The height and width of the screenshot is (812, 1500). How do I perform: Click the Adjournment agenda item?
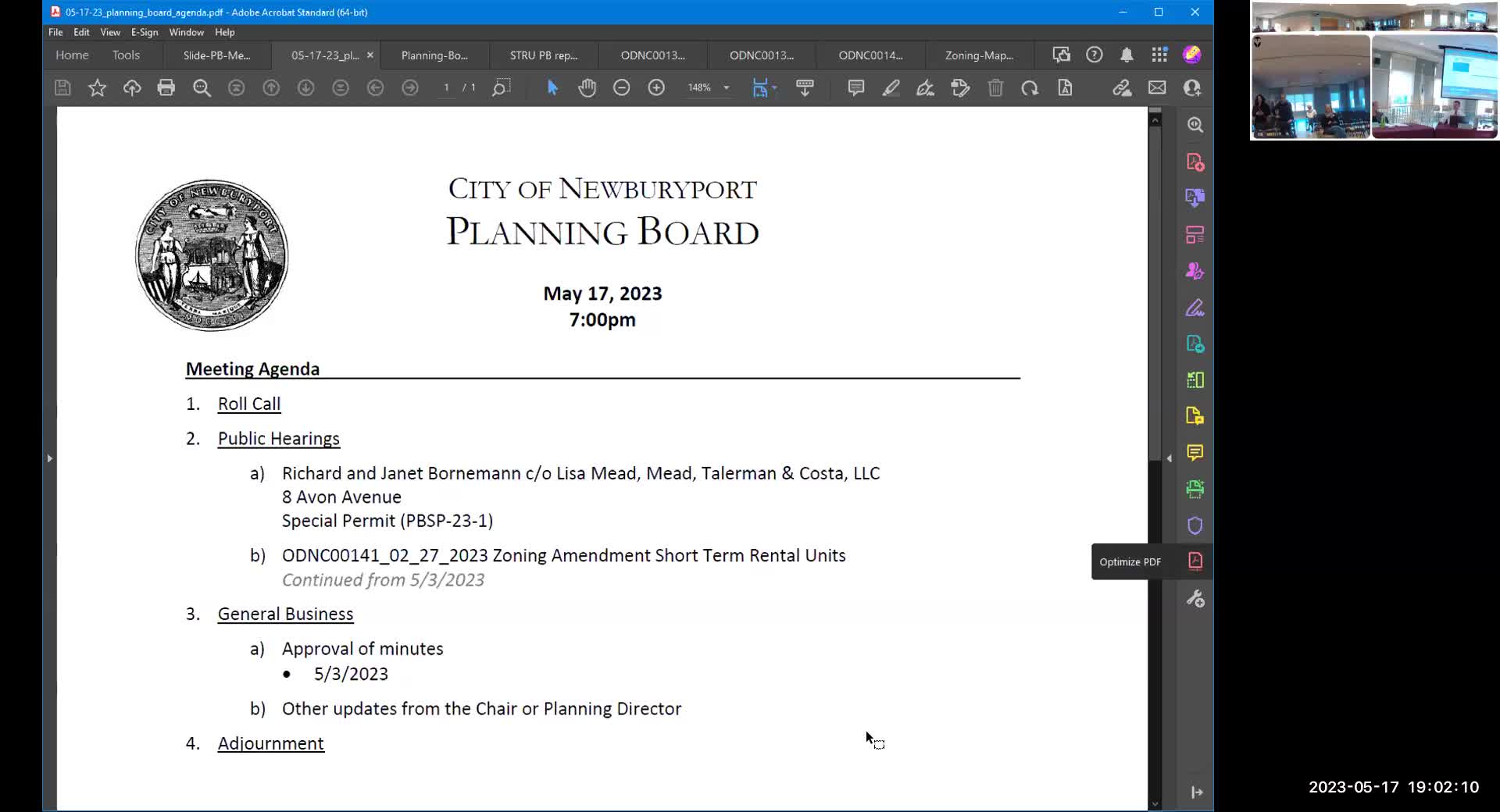271,743
